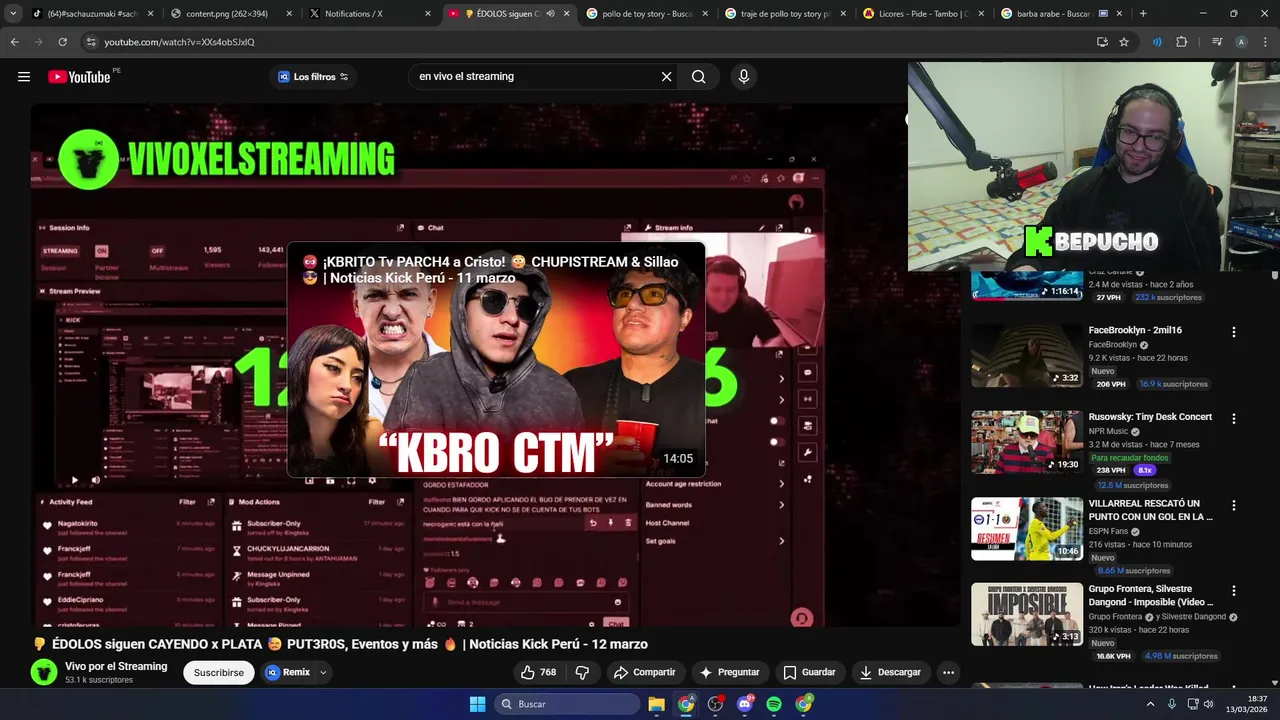Screen dimensions: 1280x720
Task: Click the cast/install icon in address bar
Action: coord(1102,42)
